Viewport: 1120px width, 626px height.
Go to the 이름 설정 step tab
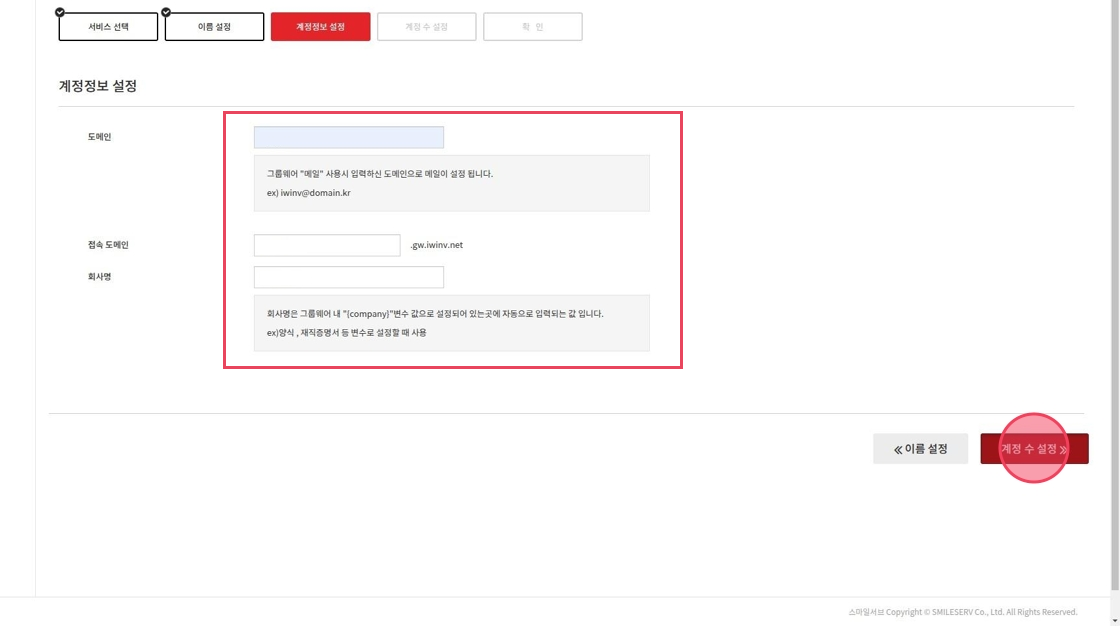click(214, 26)
